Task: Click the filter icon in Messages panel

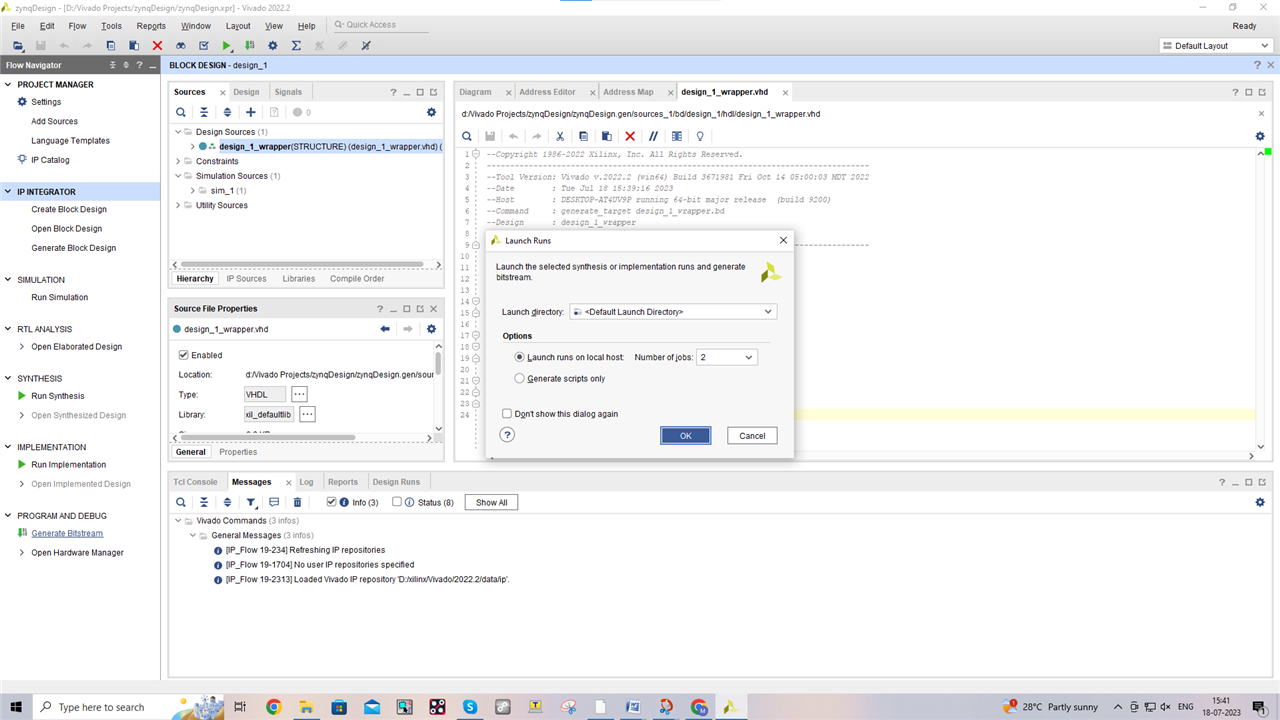Action: [251, 502]
